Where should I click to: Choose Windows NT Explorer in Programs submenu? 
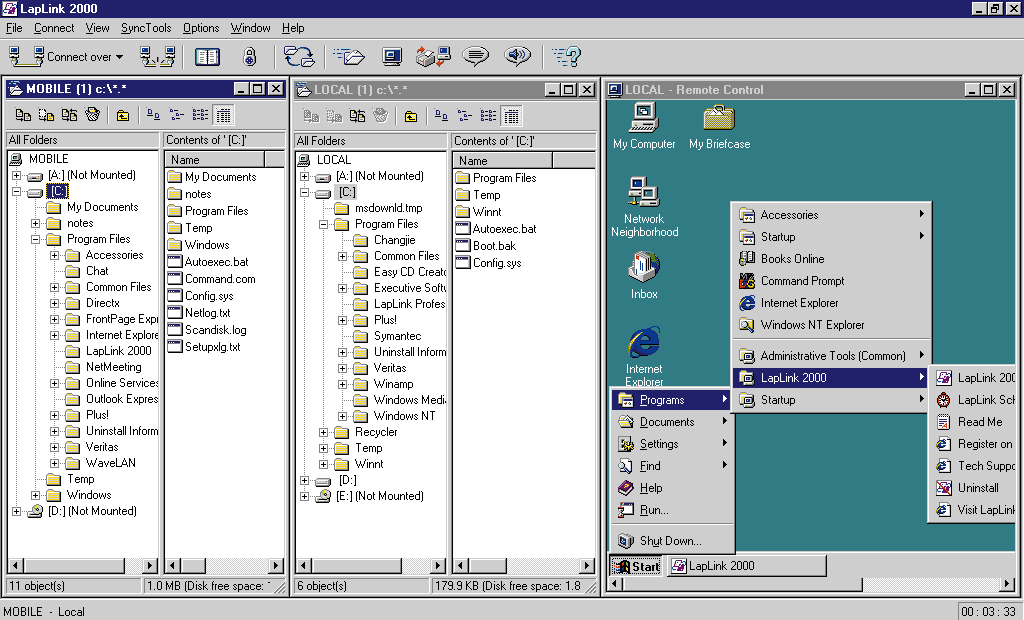830,325
